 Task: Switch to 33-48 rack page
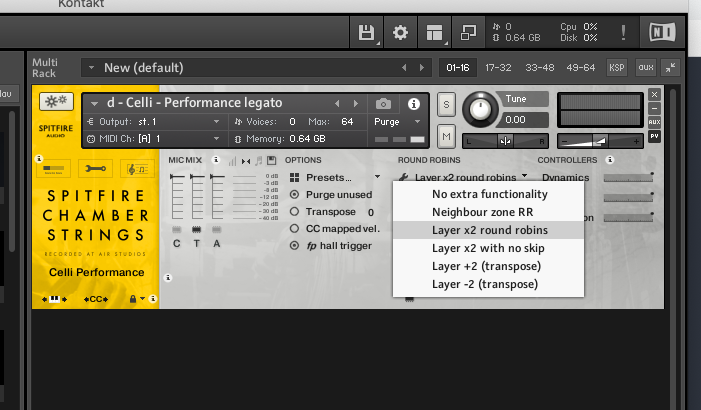point(540,68)
